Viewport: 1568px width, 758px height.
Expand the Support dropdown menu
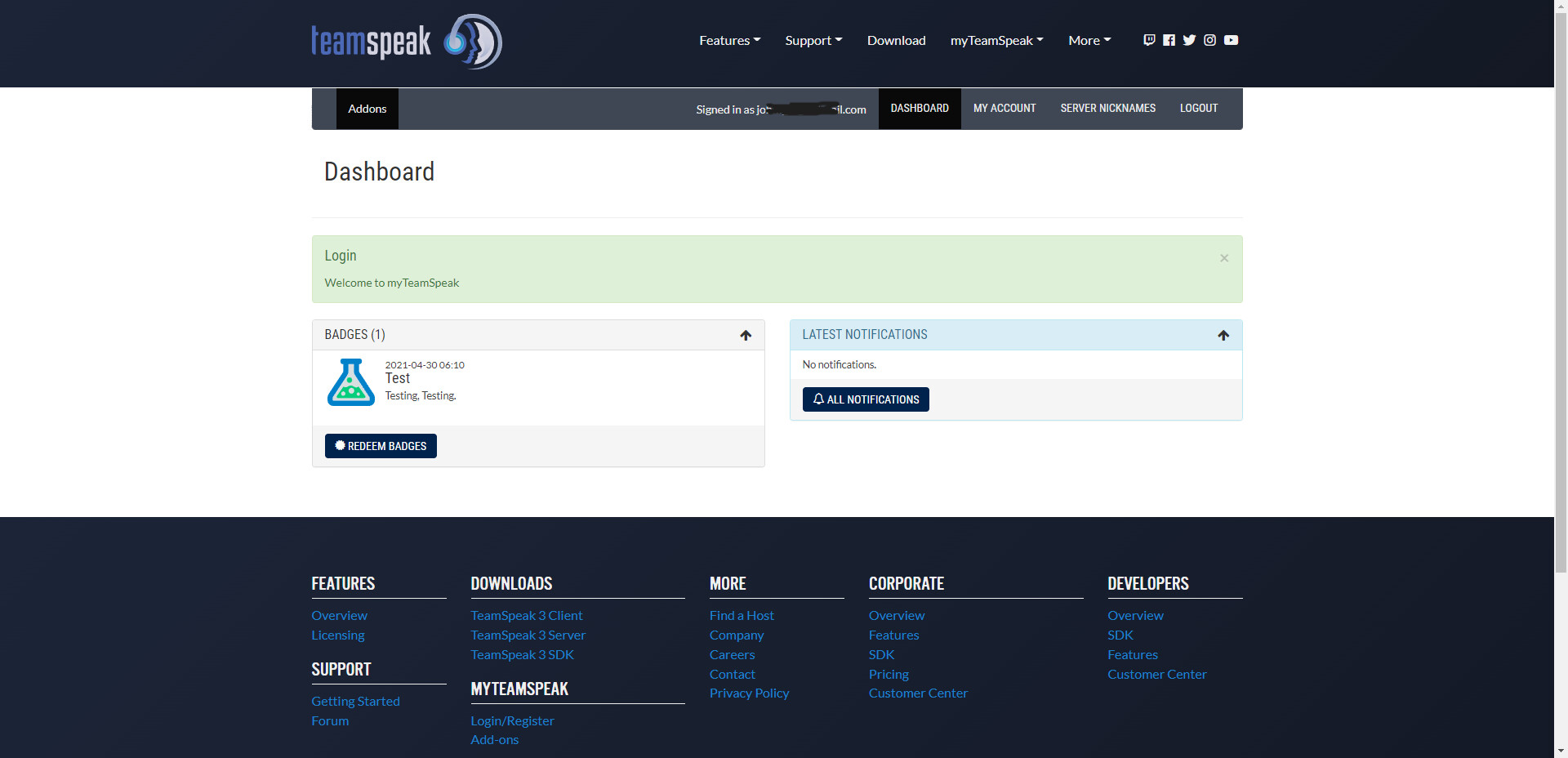[x=813, y=40]
